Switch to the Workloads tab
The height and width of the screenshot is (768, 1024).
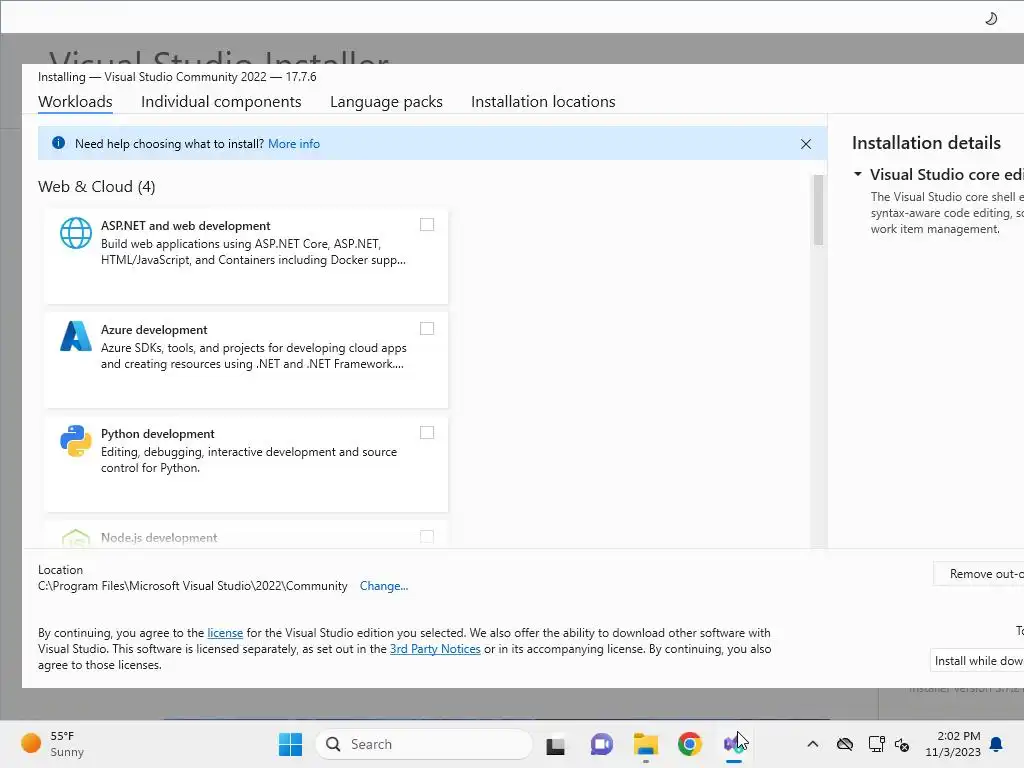pos(75,102)
